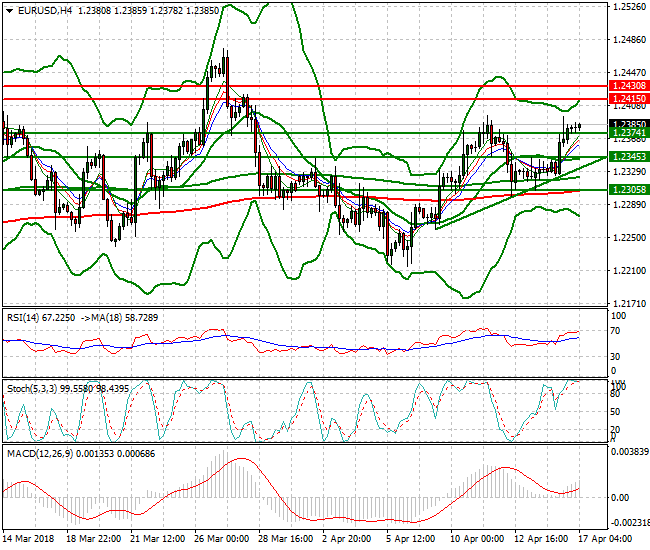The height and width of the screenshot is (550, 650).
Task: Click the 2 Apr 20:00 time label
Action: pos(347,539)
